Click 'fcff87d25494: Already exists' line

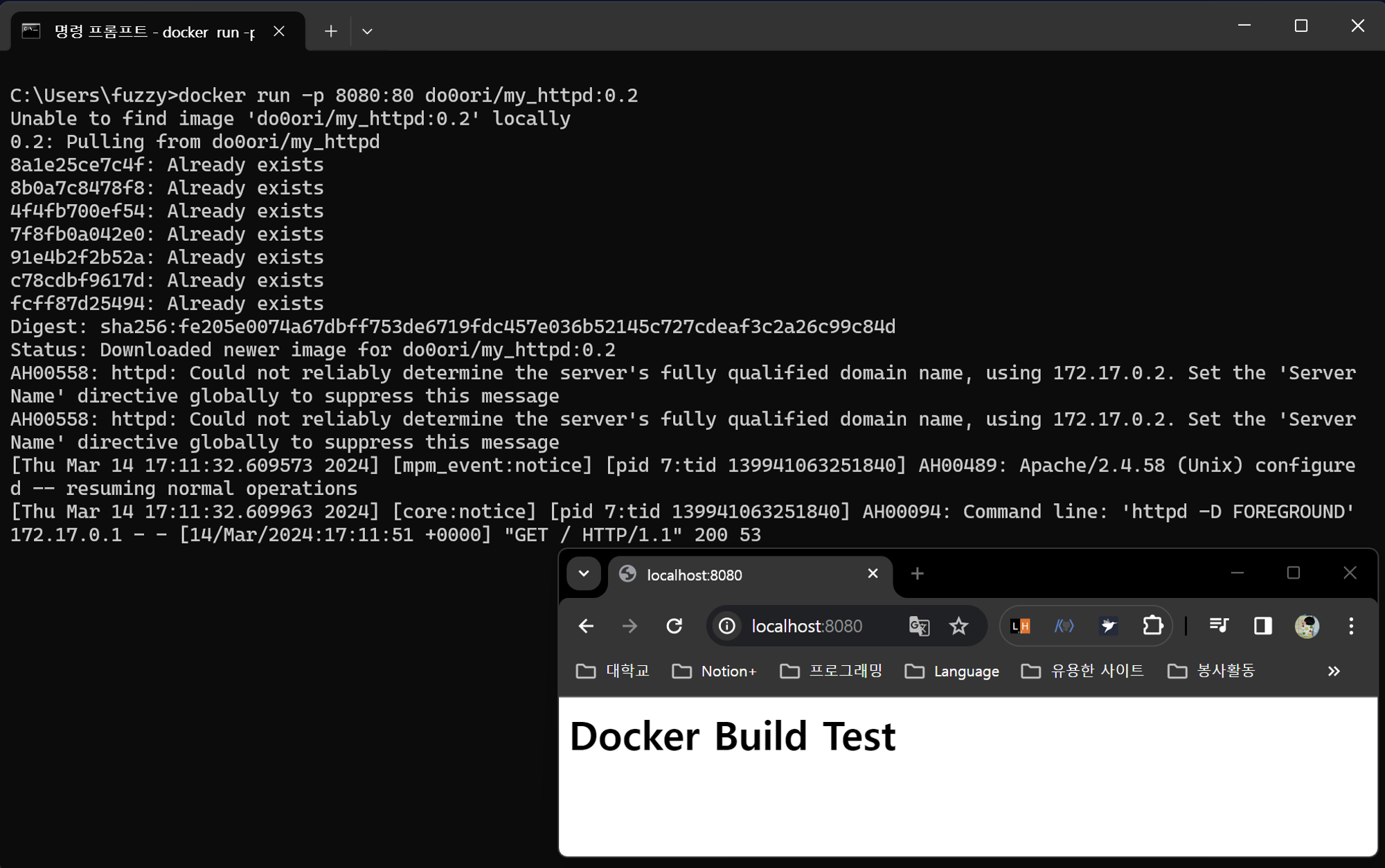(x=167, y=303)
